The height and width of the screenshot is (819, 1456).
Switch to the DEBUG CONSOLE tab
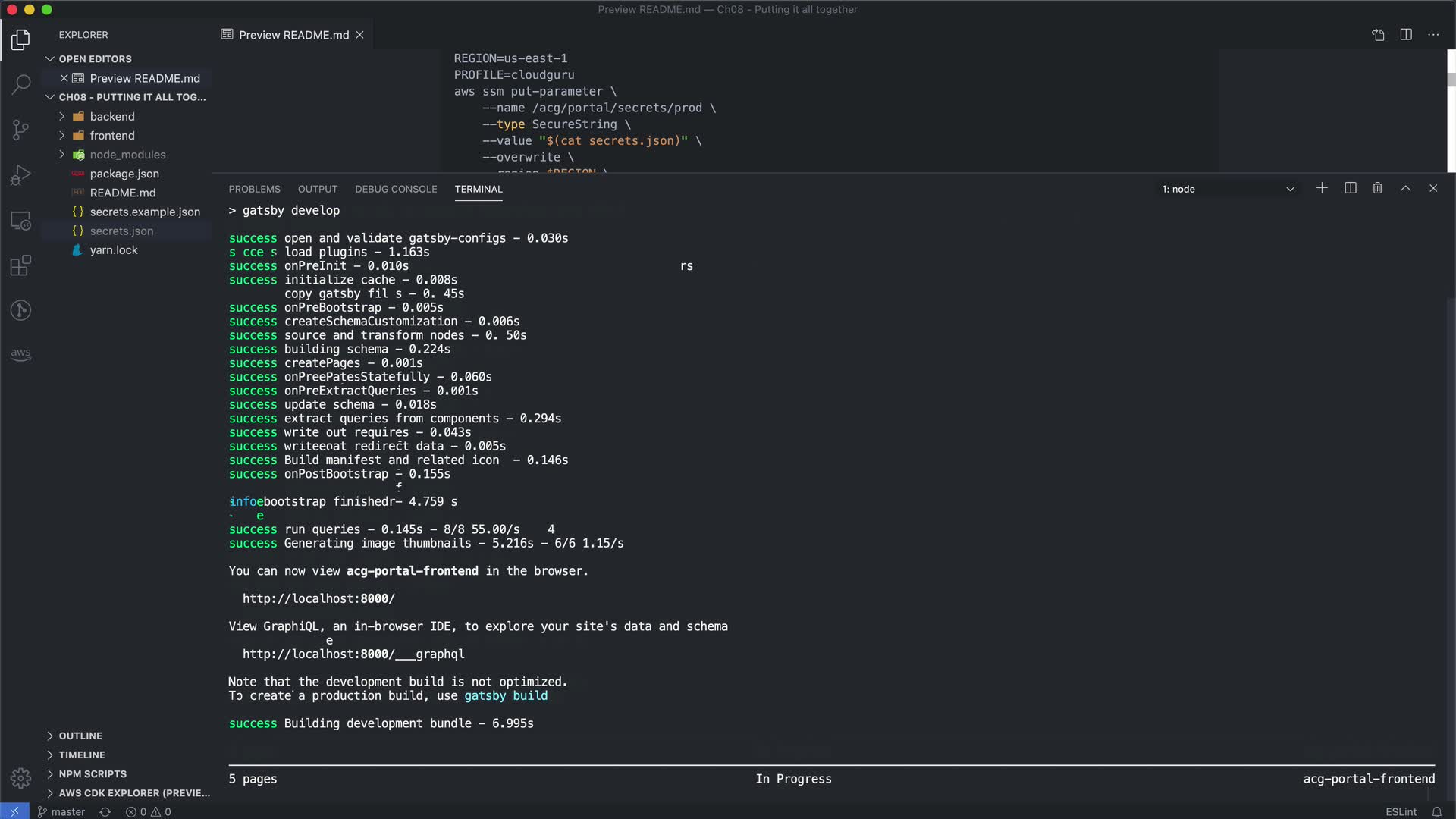click(x=395, y=189)
